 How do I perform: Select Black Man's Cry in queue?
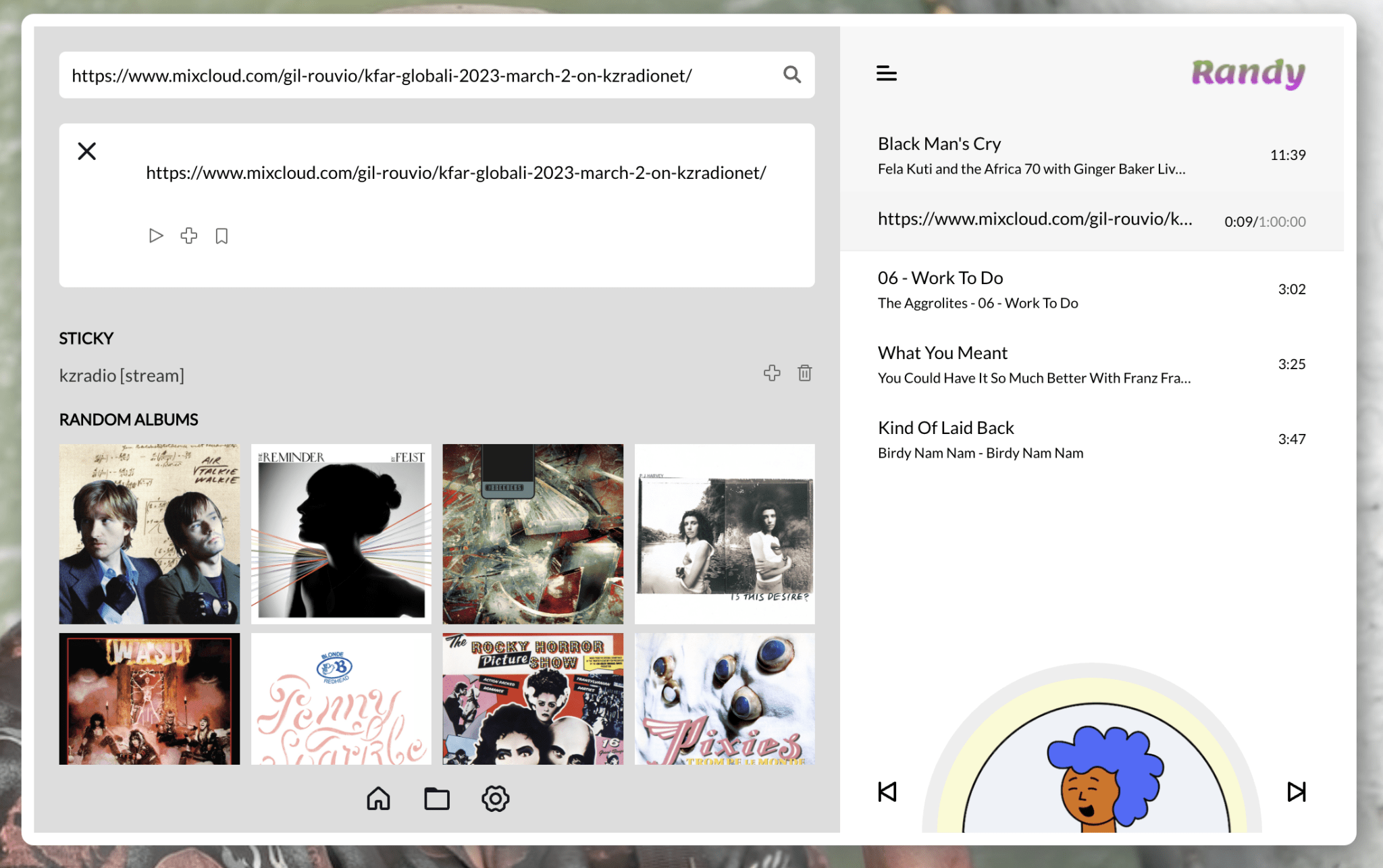(x=1092, y=155)
